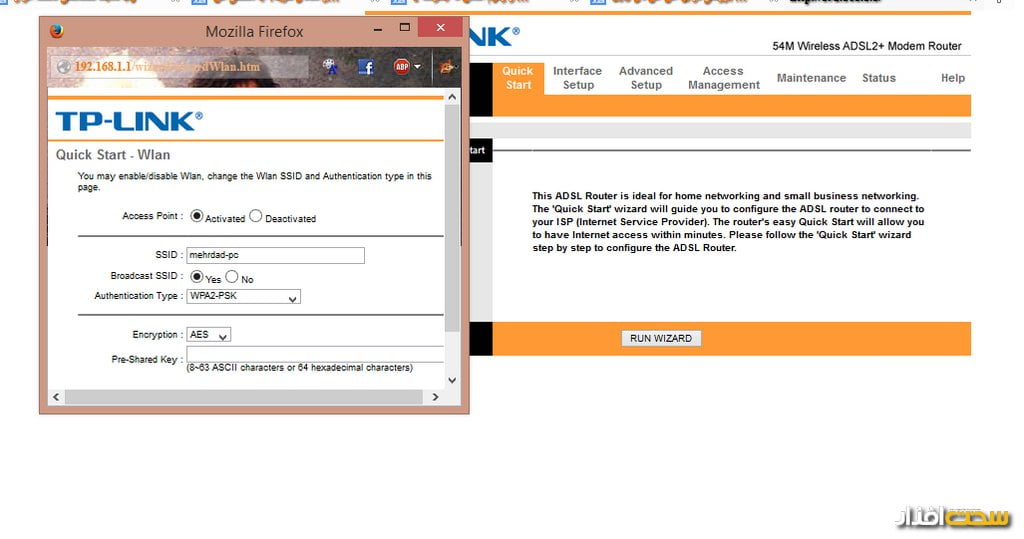Open the Maintenance section

pyautogui.click(x=811, y=78)
